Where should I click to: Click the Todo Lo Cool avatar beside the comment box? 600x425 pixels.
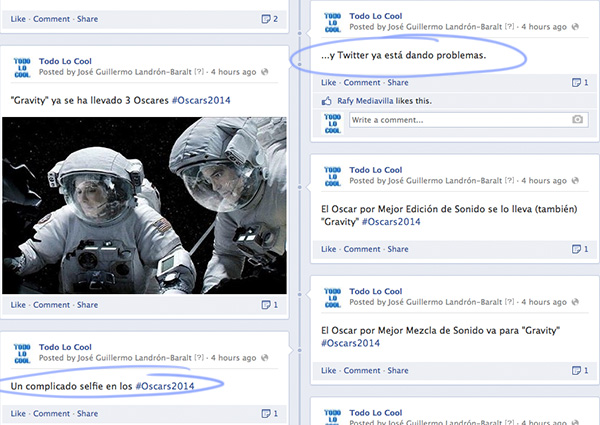coord(333,123)
